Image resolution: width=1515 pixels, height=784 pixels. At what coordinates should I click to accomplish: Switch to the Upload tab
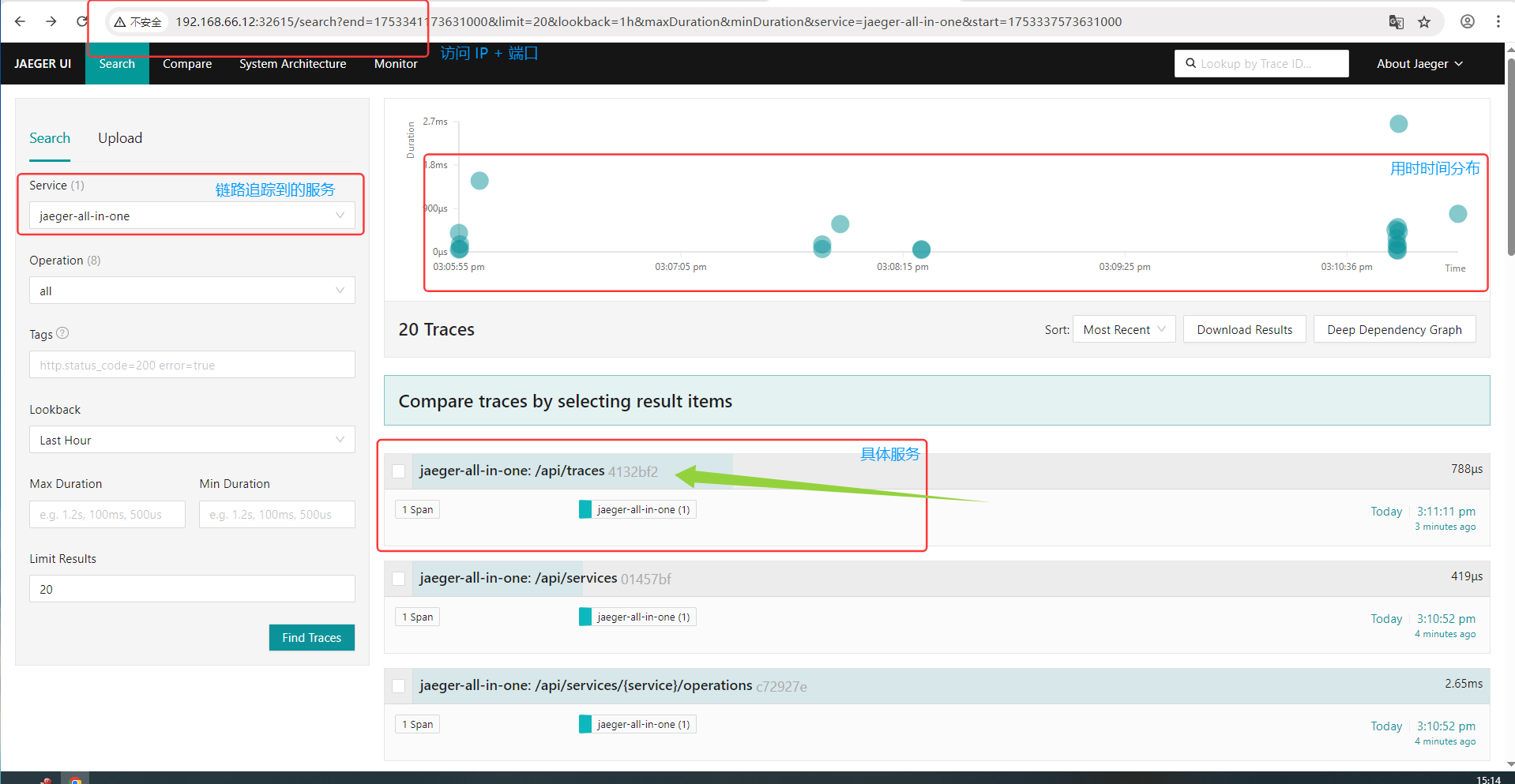[x=120, y=138]
